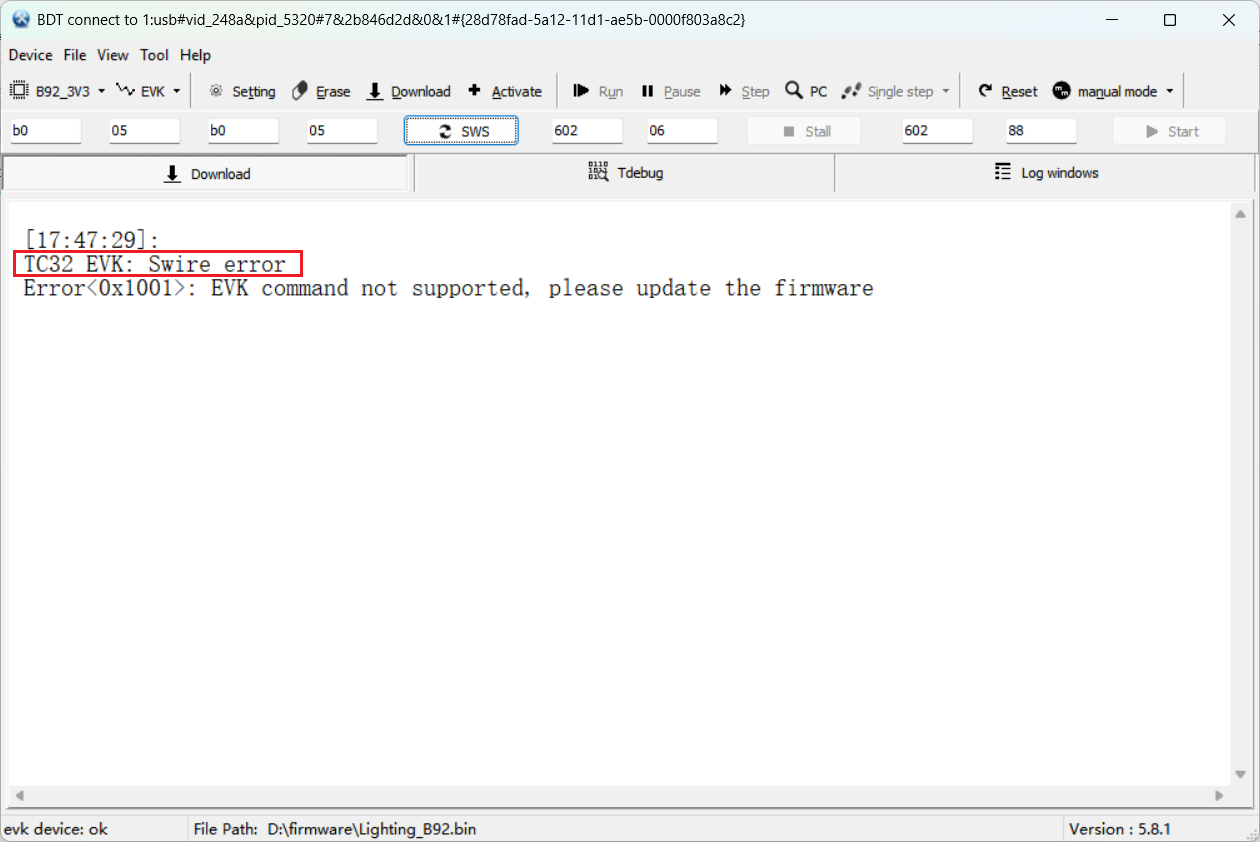Click the Single step toolbar button
This screenshot has width=1260, height=842.
887,91
